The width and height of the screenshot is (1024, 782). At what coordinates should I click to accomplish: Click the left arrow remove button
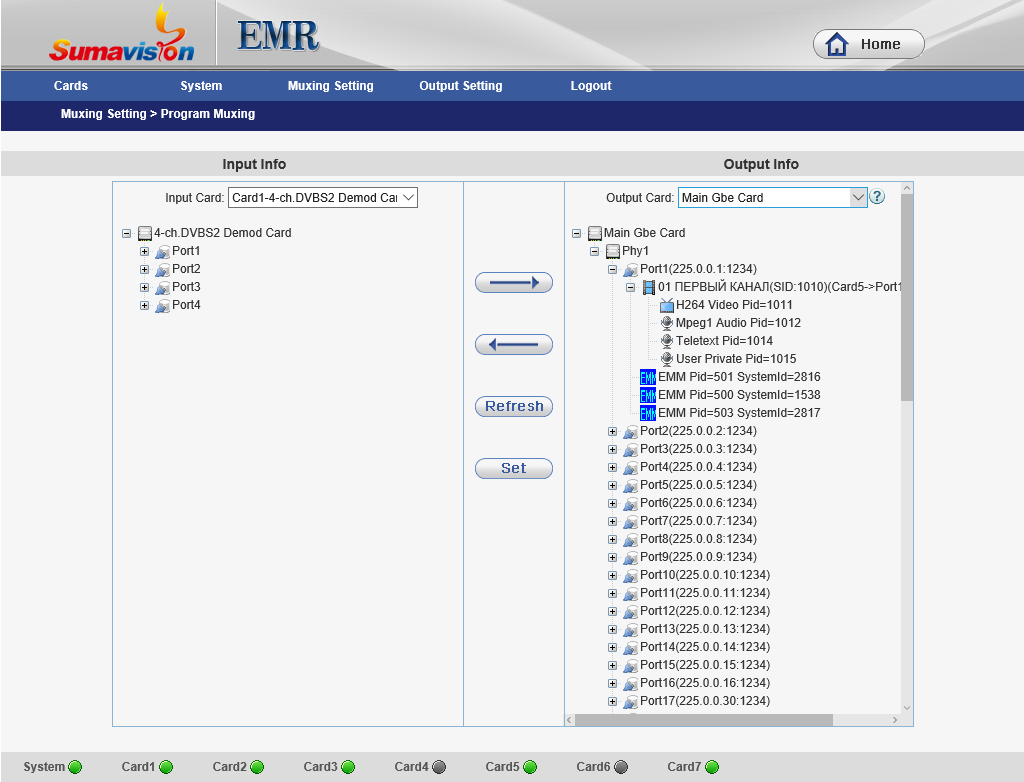tap(513, 345)
